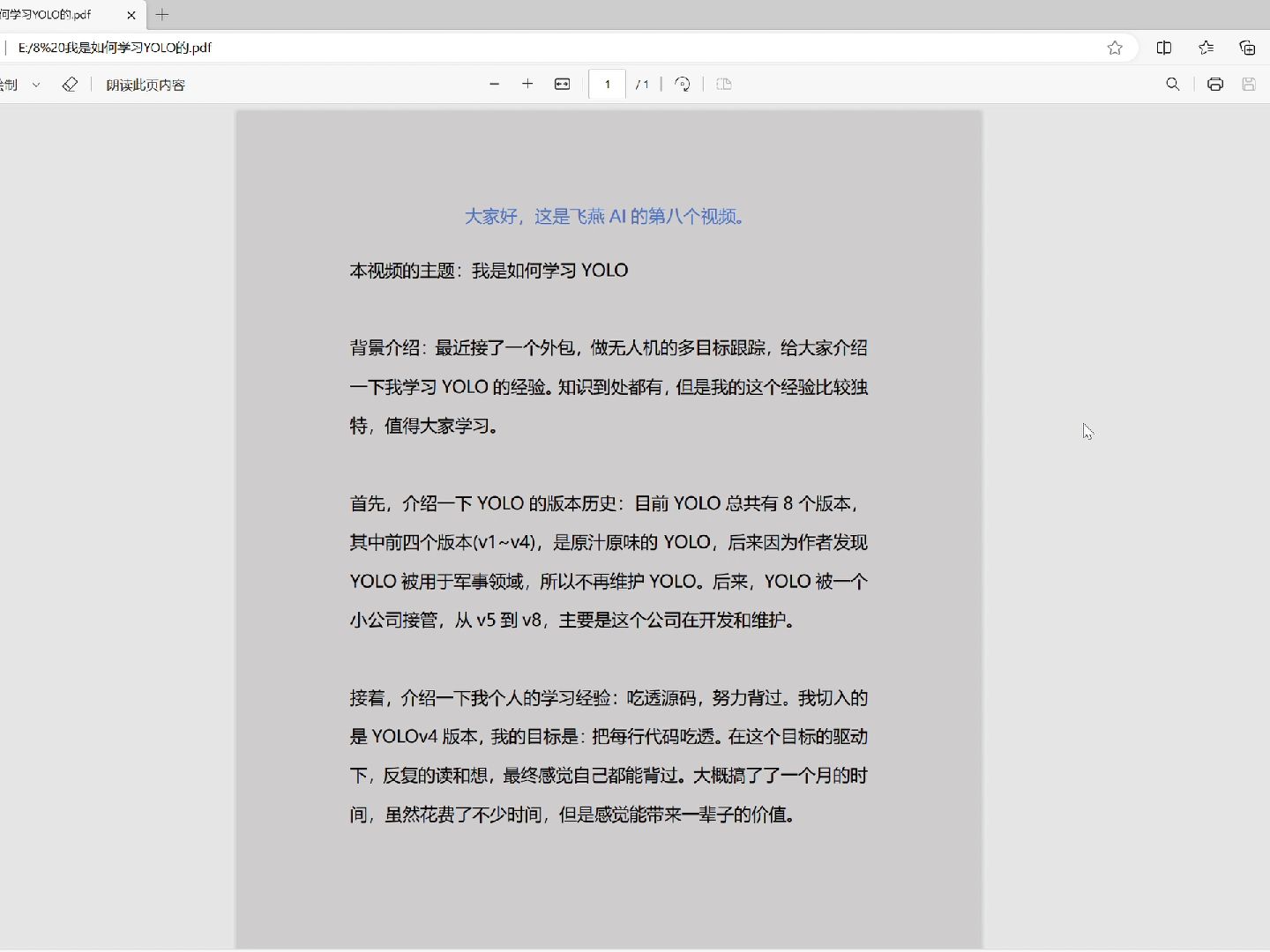Toggle fit to width icon
The width and height of the screenshot is (1270, 952).
[x=562, y=84]
